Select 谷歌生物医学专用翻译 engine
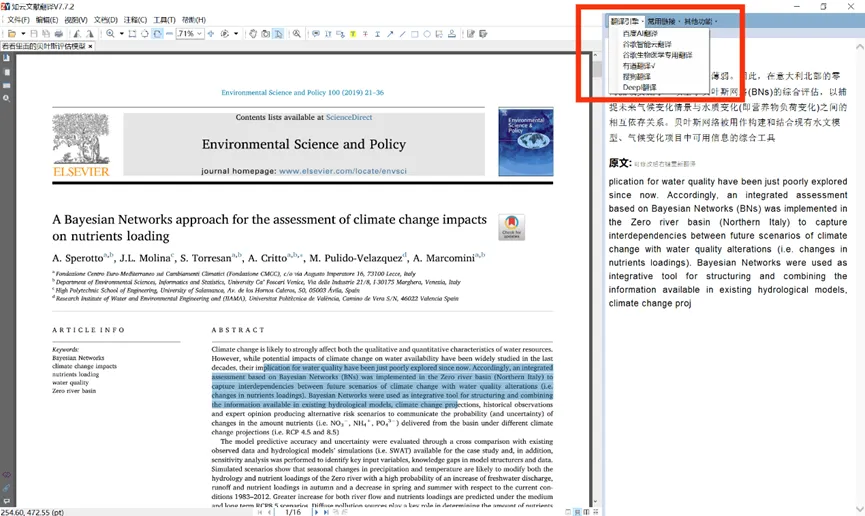Image resolution: width=865 pixels, height=516 pixels. pyautogui.click(x=657, y=55)
